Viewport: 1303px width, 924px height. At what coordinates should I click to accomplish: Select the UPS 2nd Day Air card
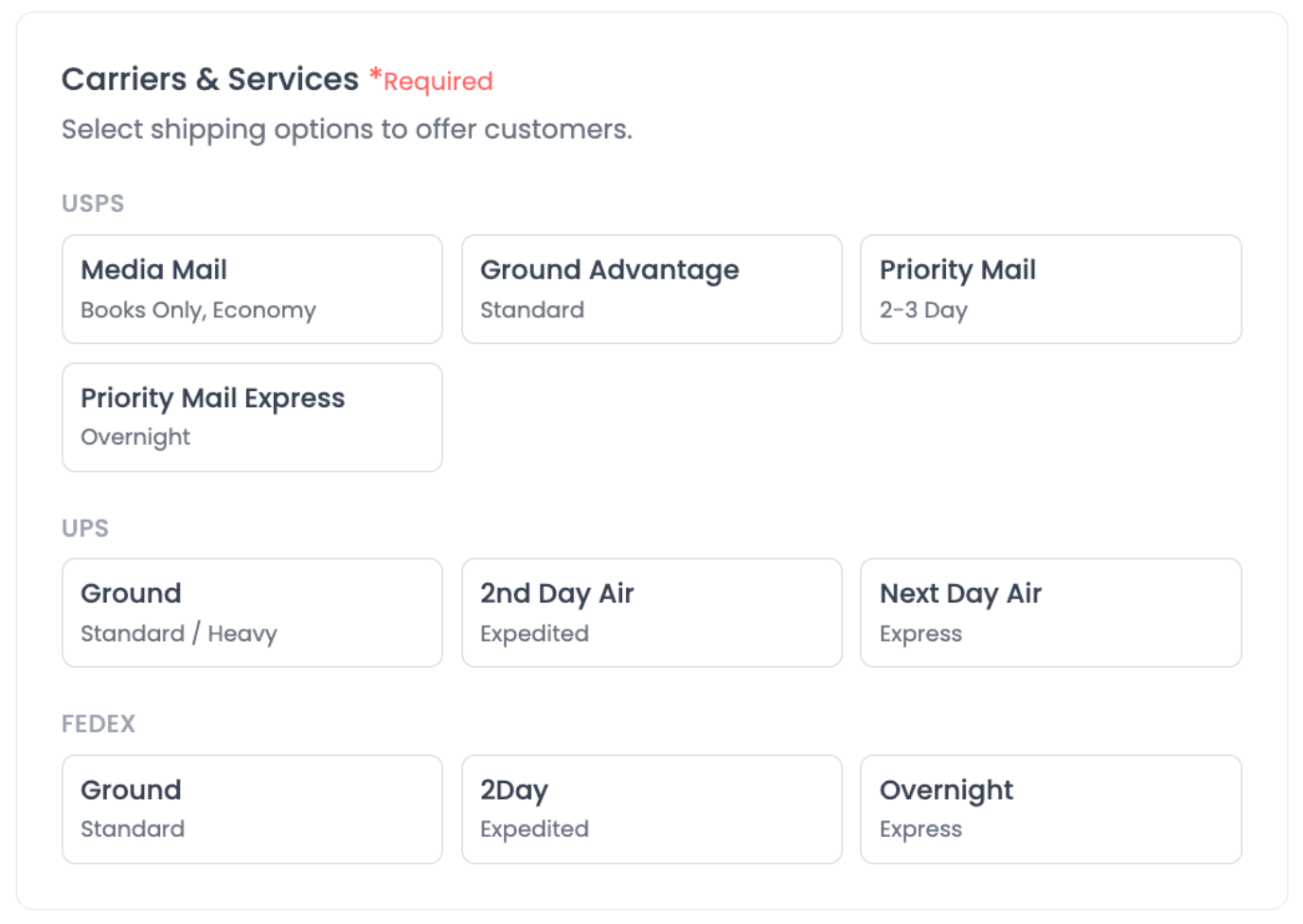pyautogui.click(x=651, y=613)
